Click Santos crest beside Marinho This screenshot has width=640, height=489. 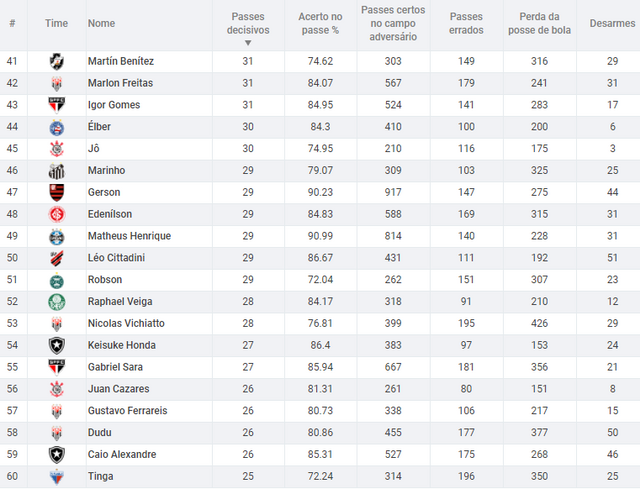pos(57,171)
